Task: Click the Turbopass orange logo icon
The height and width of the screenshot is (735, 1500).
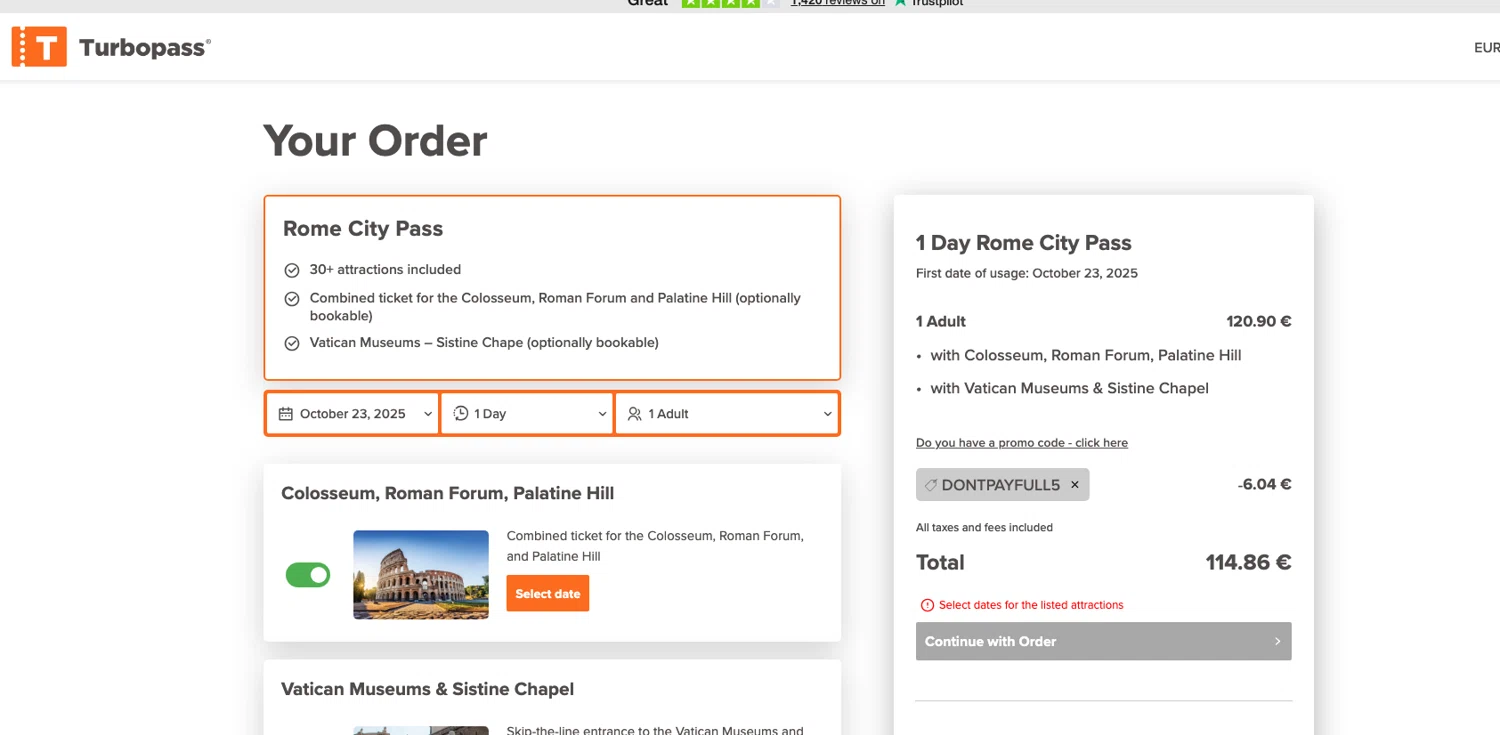Action: tap(39, 47)
